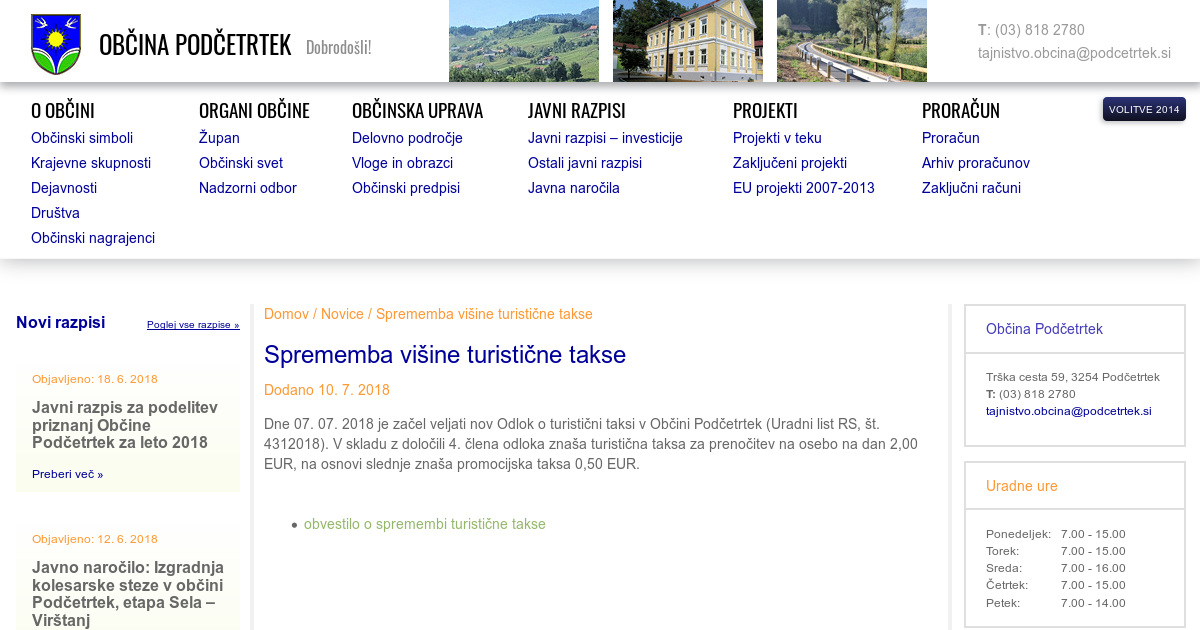Open the riverside road header photo
This screenshot has width=1200, height=630.
point(851,41)
